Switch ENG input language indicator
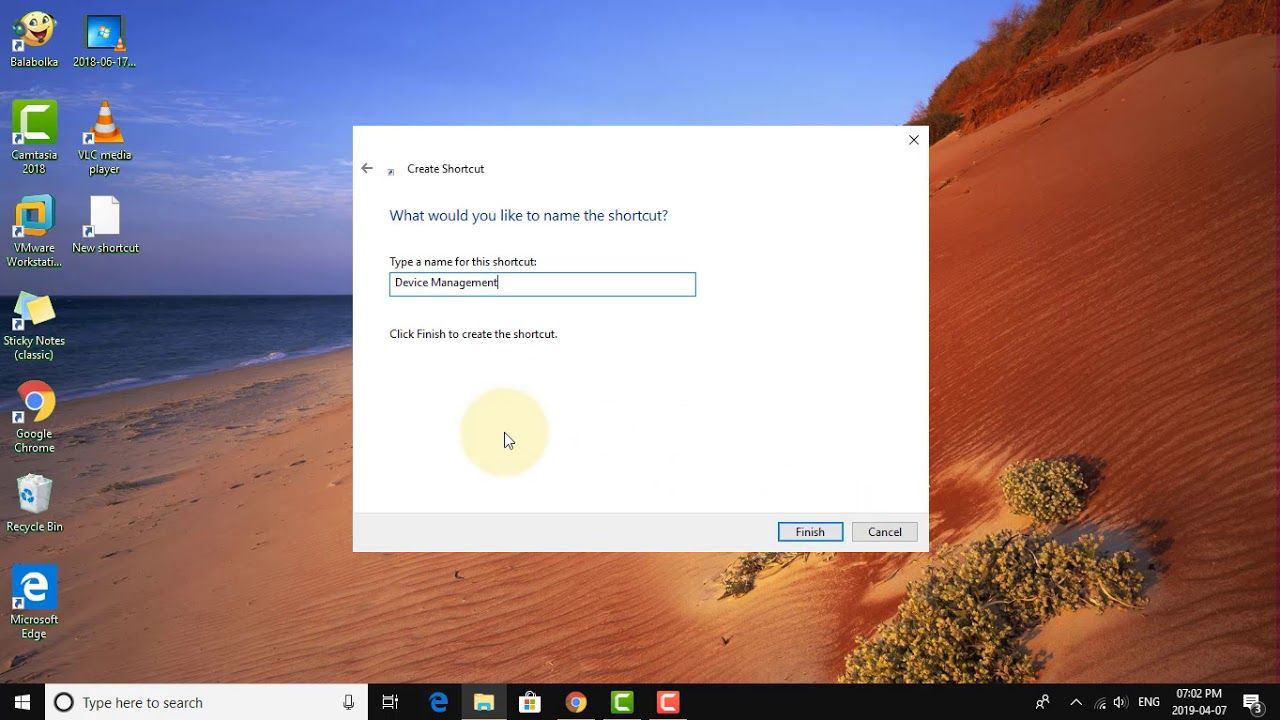Screen dimensions: 1280x720 [1149, 702]
